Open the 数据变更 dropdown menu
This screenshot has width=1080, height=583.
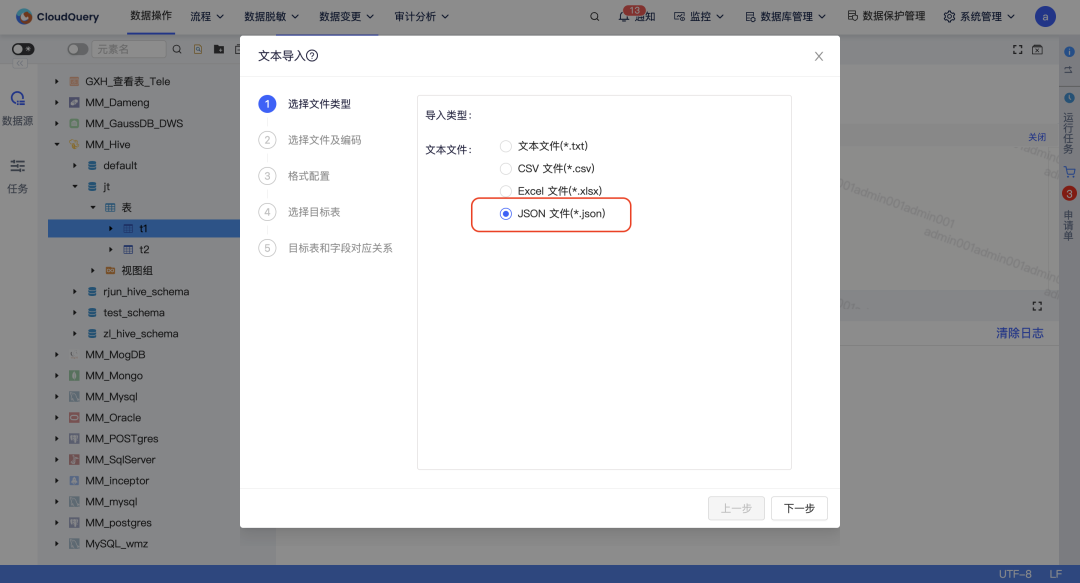click(346, 17)
